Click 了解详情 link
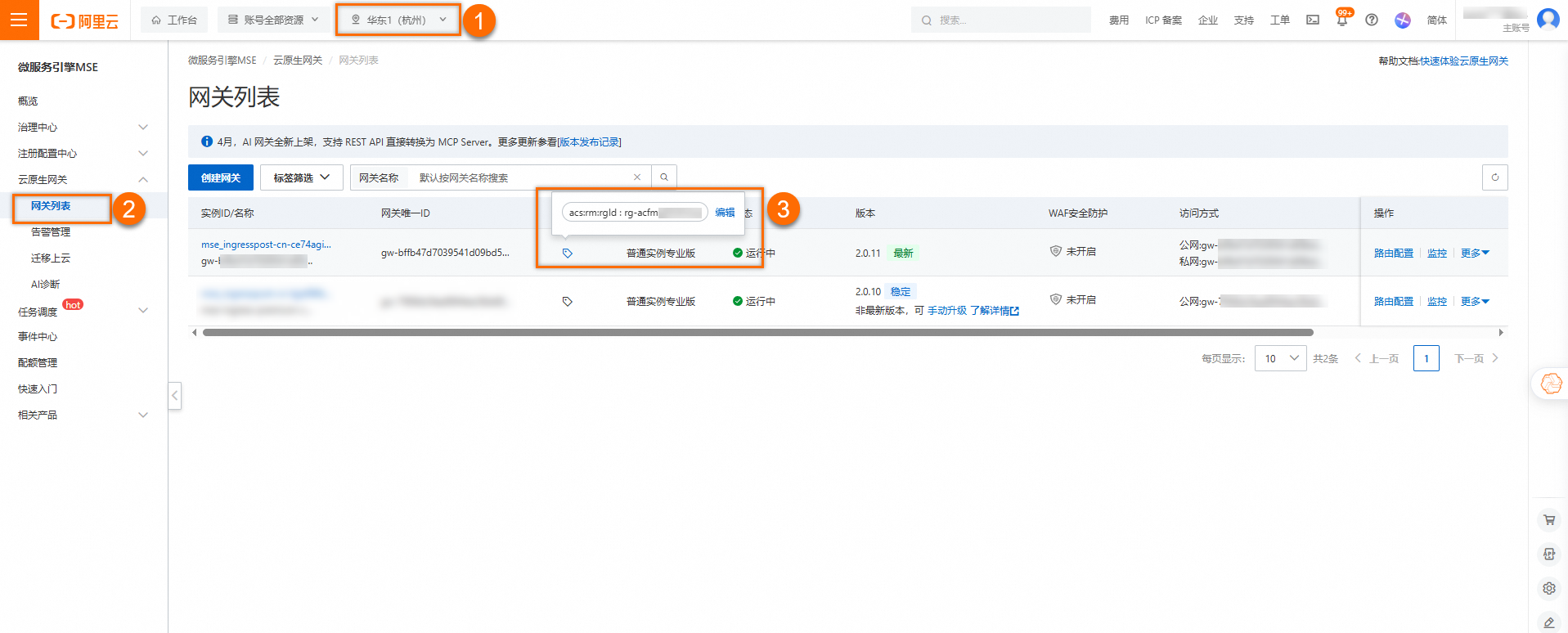 (994, 311)
